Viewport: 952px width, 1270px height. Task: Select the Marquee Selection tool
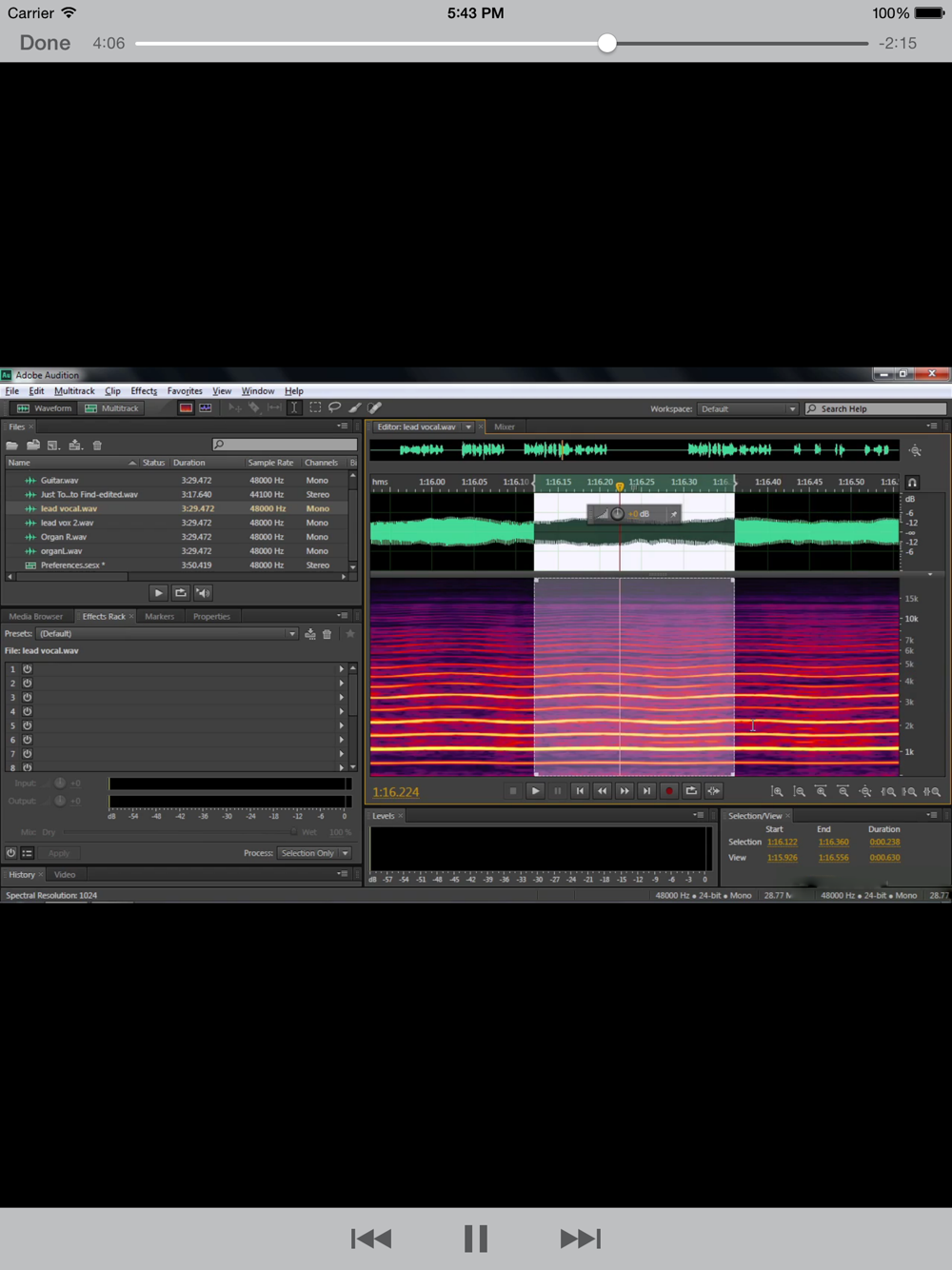pos(315,408)
